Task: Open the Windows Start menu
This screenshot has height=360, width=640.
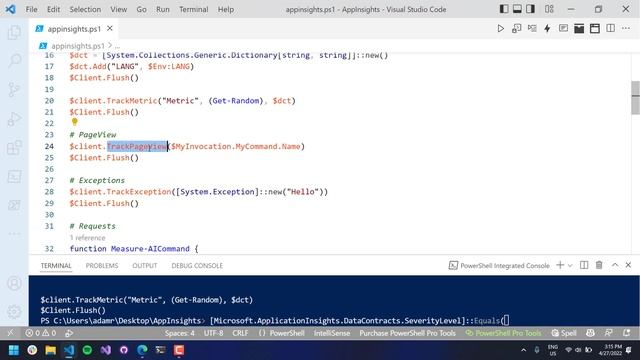Action: (13, 350)
